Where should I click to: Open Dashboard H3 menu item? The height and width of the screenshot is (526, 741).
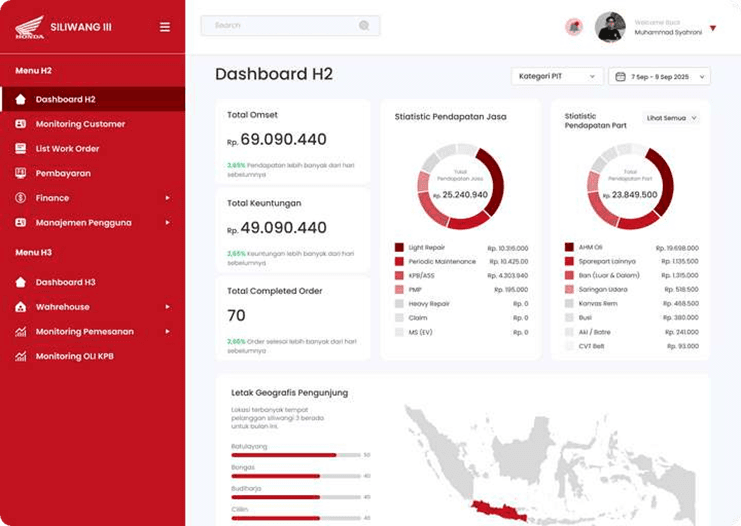point(65,282)
